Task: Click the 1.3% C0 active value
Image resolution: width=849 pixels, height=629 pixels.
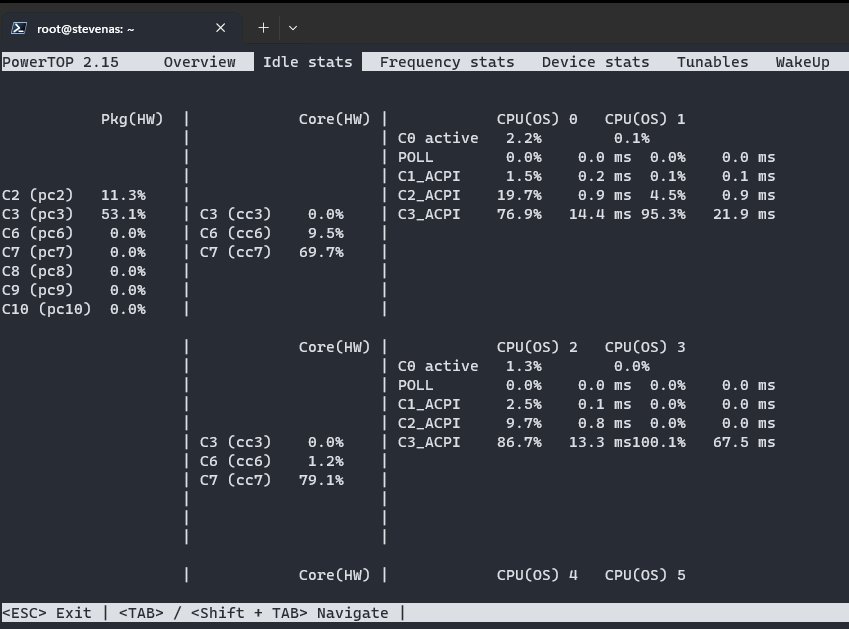Action: click(524, 366)
